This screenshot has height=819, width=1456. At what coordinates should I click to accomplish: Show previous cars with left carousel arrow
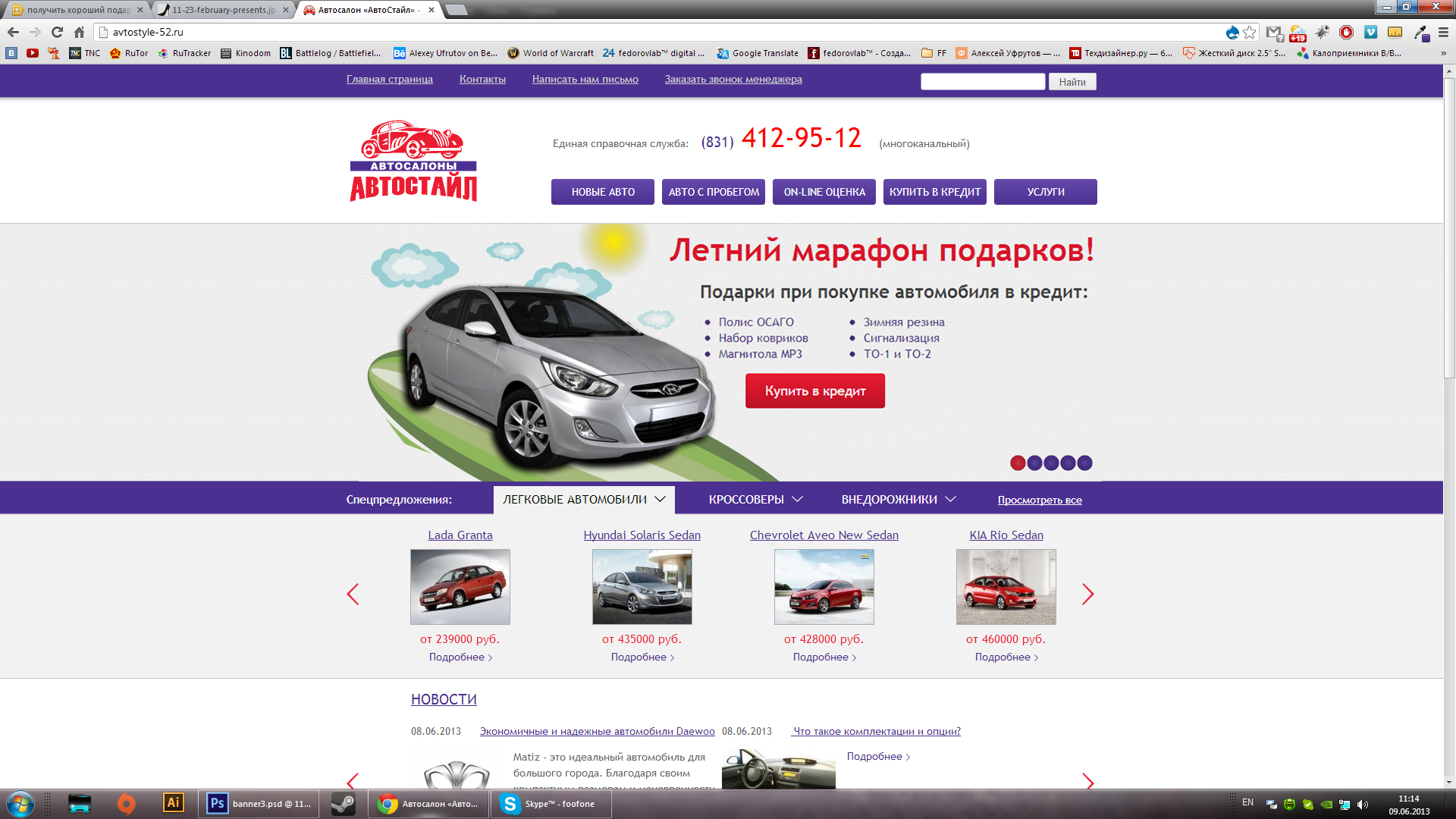353,594
